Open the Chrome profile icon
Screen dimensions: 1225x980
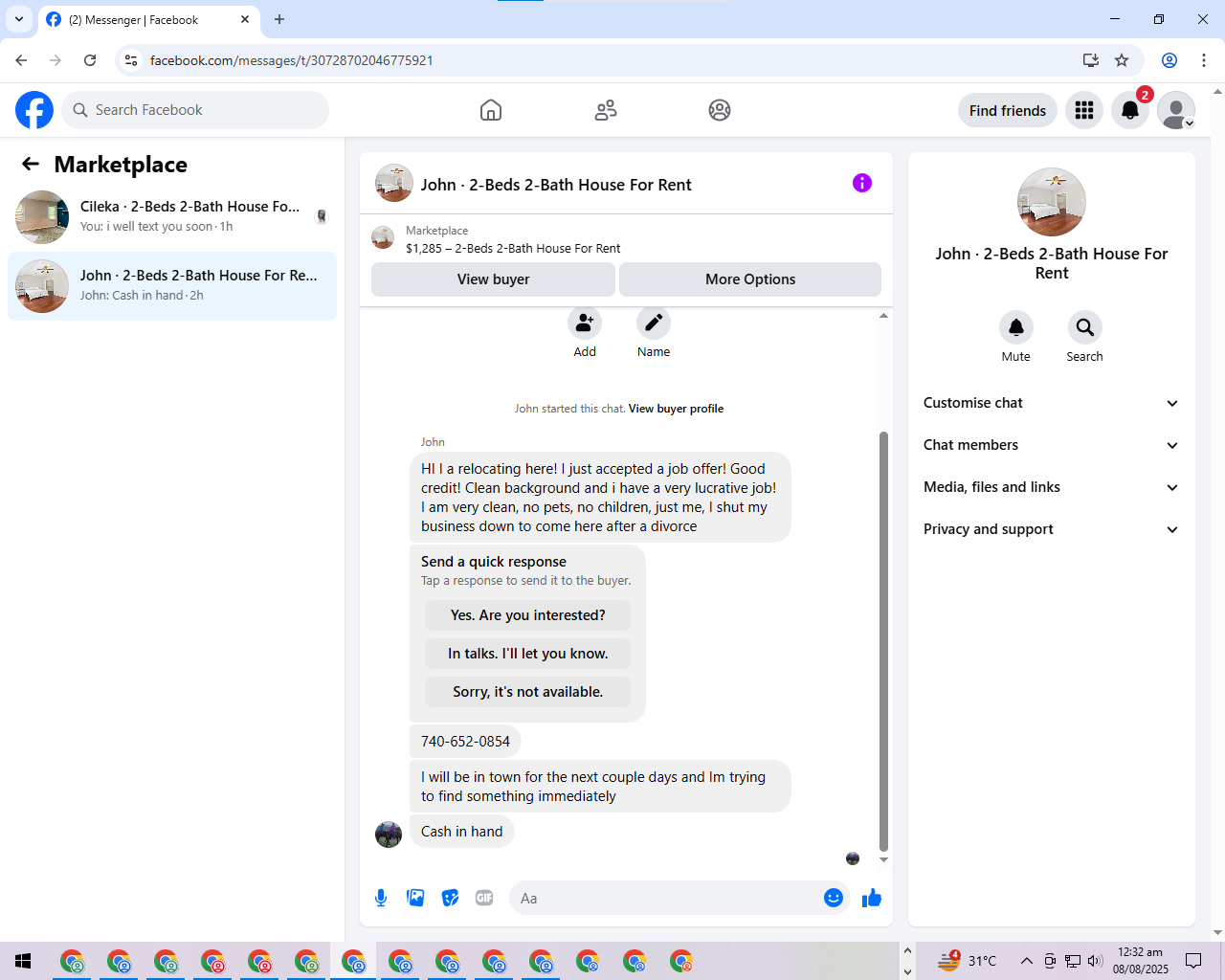(x=1169, y=60)
